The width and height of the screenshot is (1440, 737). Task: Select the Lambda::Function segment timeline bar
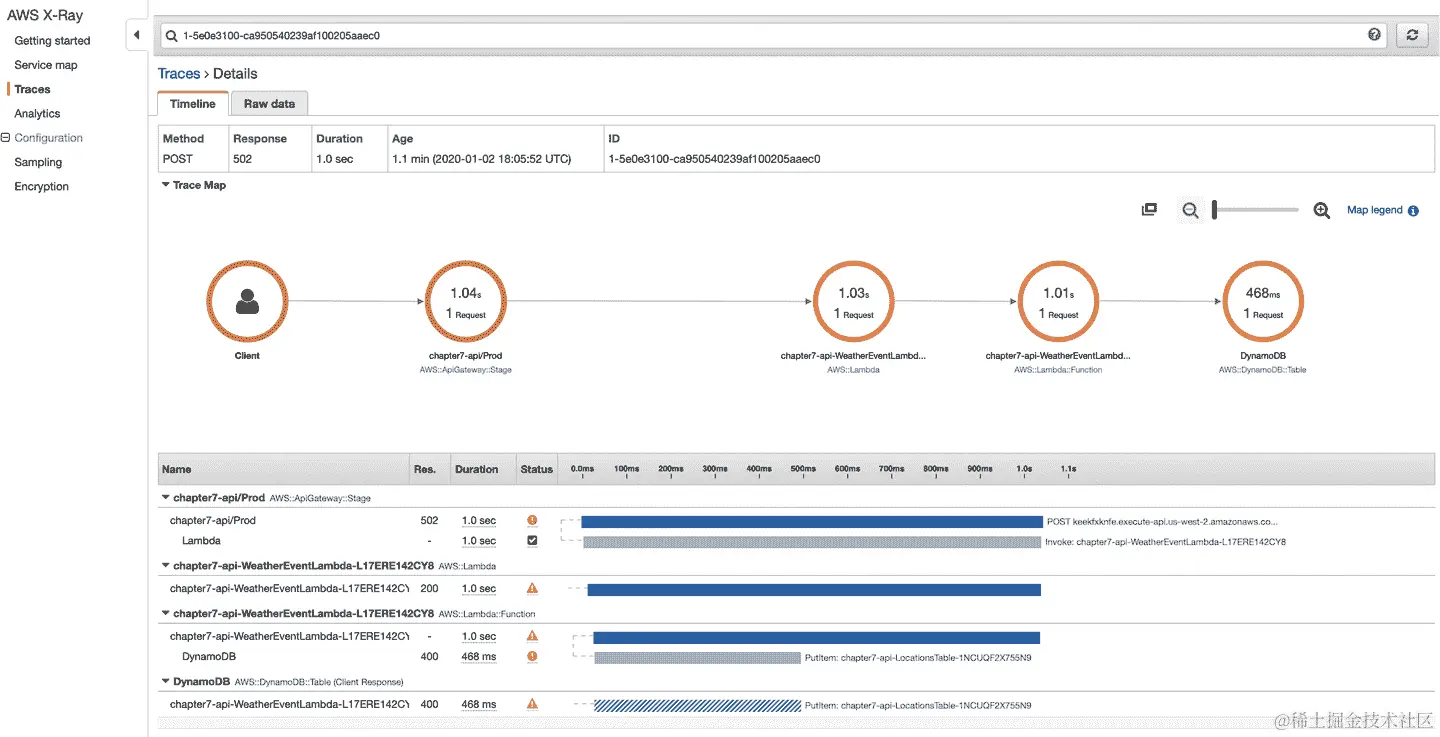(x=817, y=637)
